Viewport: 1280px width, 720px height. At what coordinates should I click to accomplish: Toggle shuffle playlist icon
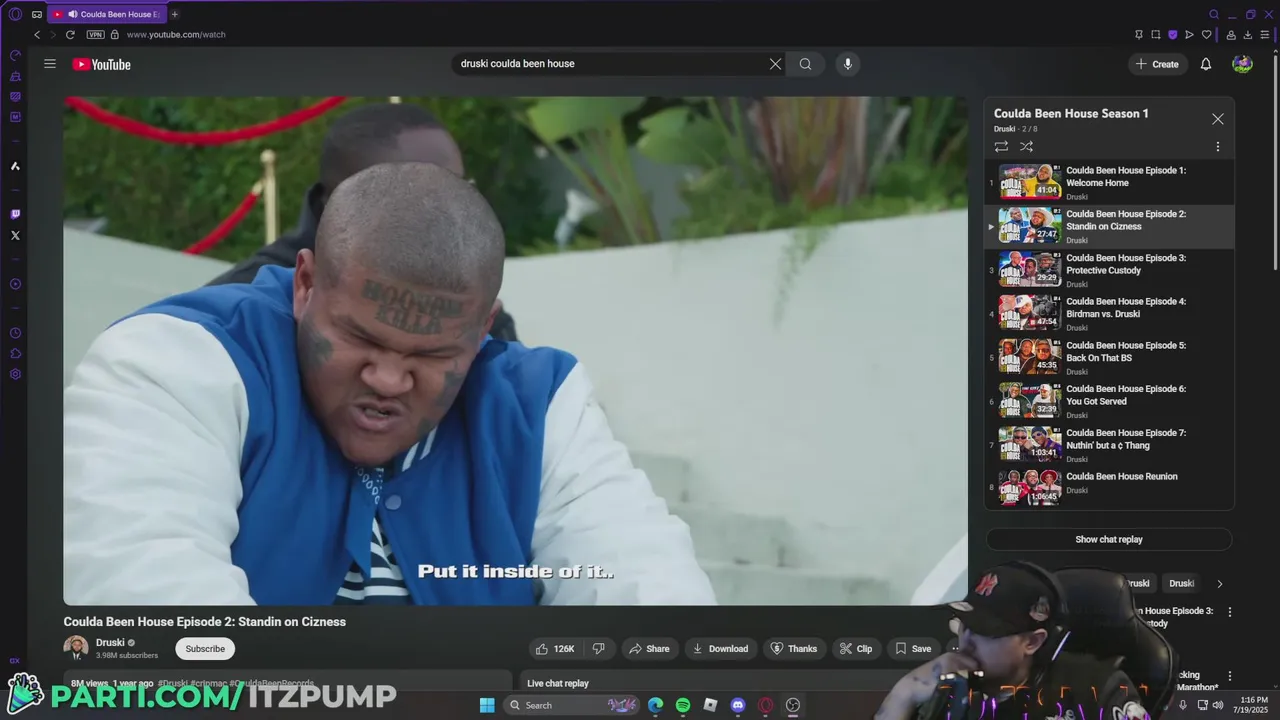click(x=1026, y=146)
